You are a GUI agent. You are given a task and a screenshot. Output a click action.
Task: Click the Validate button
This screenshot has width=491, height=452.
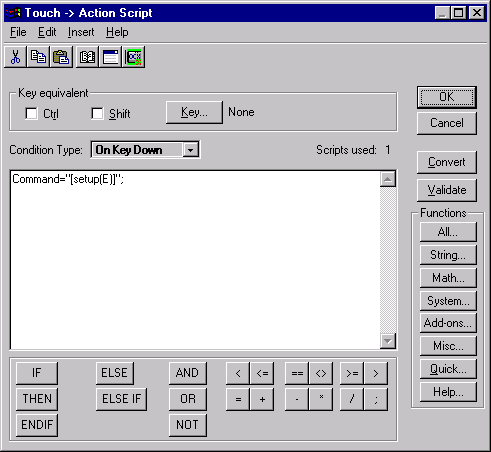click(447, 190)
